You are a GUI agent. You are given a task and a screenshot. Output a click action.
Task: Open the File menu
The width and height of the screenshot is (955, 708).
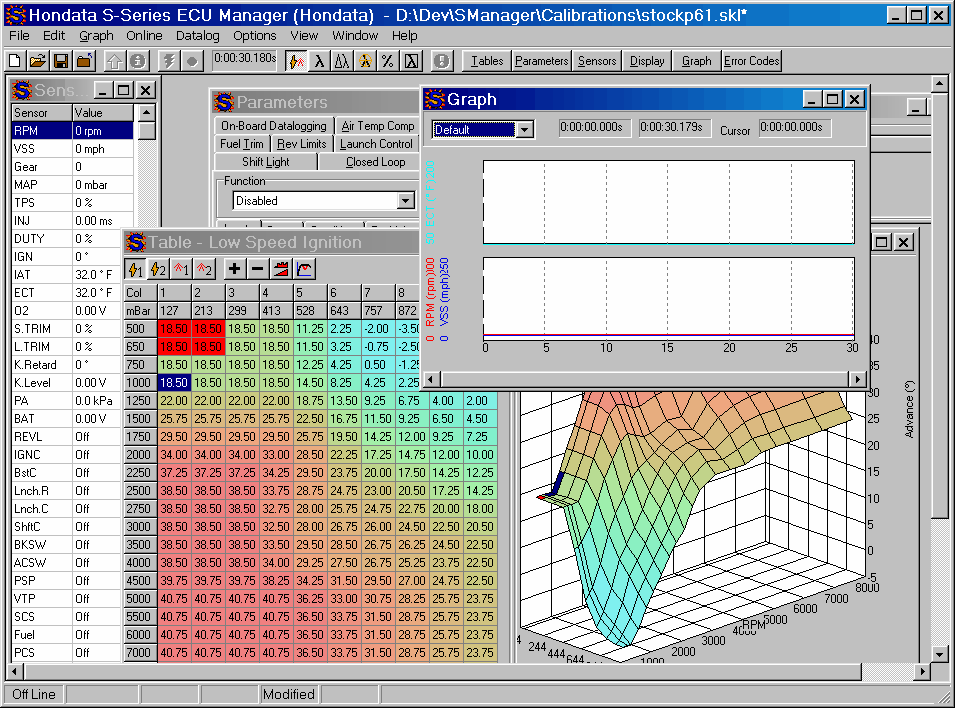(19, 35)
